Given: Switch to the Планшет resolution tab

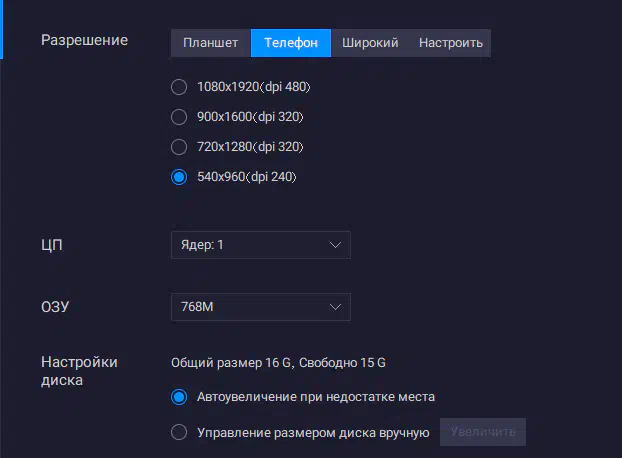Looking at the screenshot, I should (x=211, y=43).
